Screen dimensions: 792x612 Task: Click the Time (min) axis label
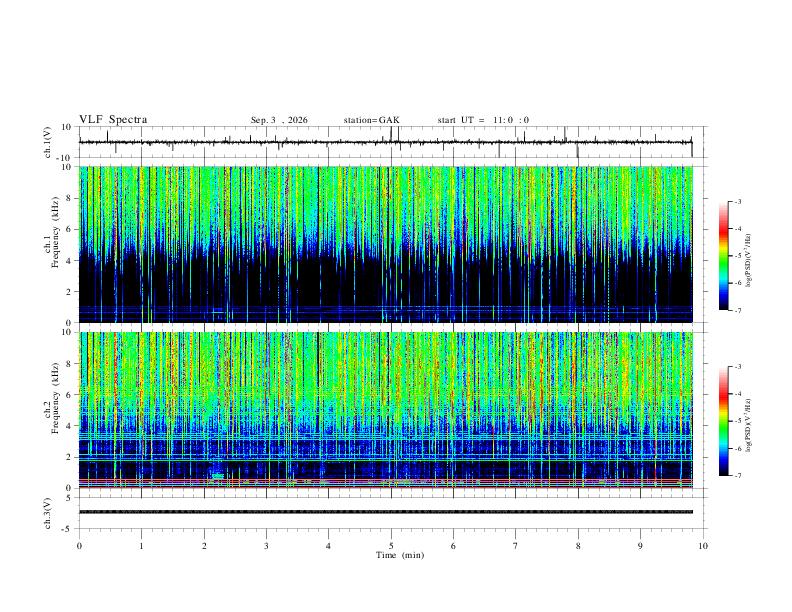400,555
